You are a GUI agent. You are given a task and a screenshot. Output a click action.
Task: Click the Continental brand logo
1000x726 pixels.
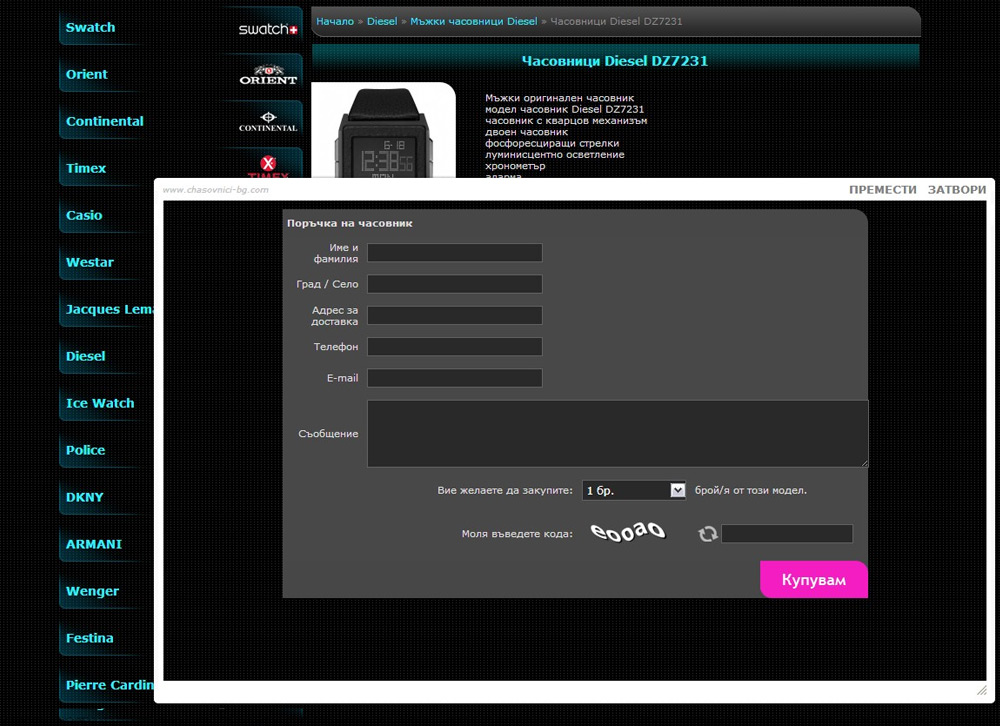click(x=268, y=122)
